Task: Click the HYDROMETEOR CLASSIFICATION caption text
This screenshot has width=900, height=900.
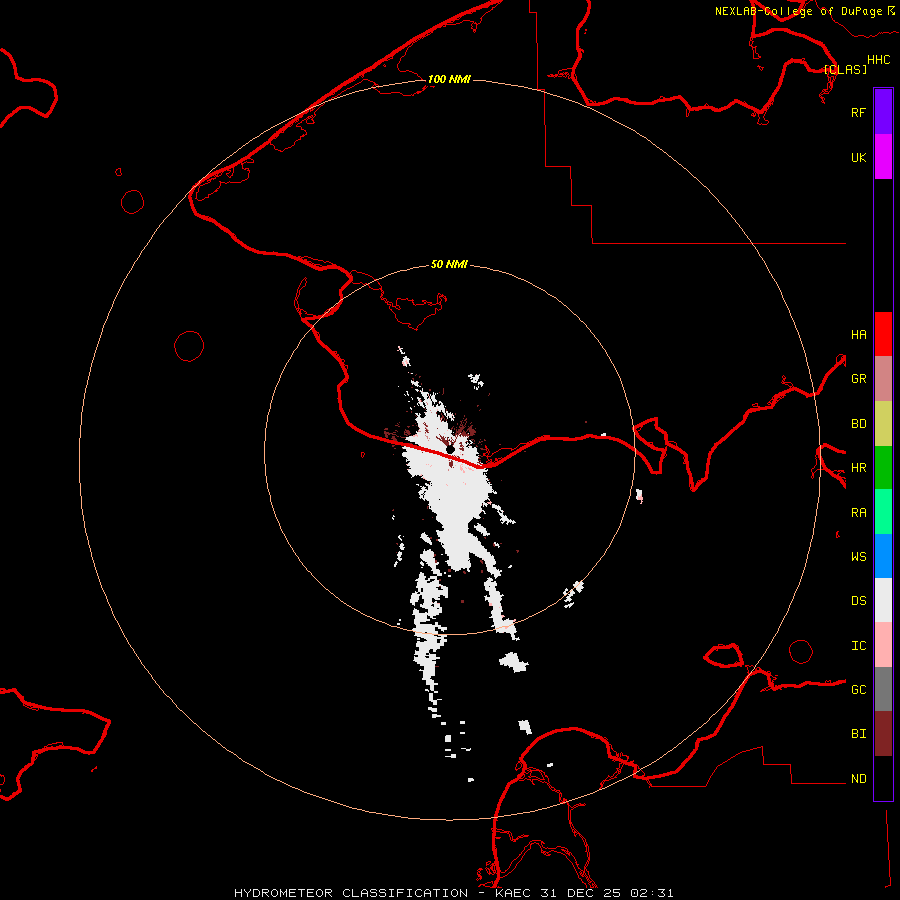Action: pos(351,893)
